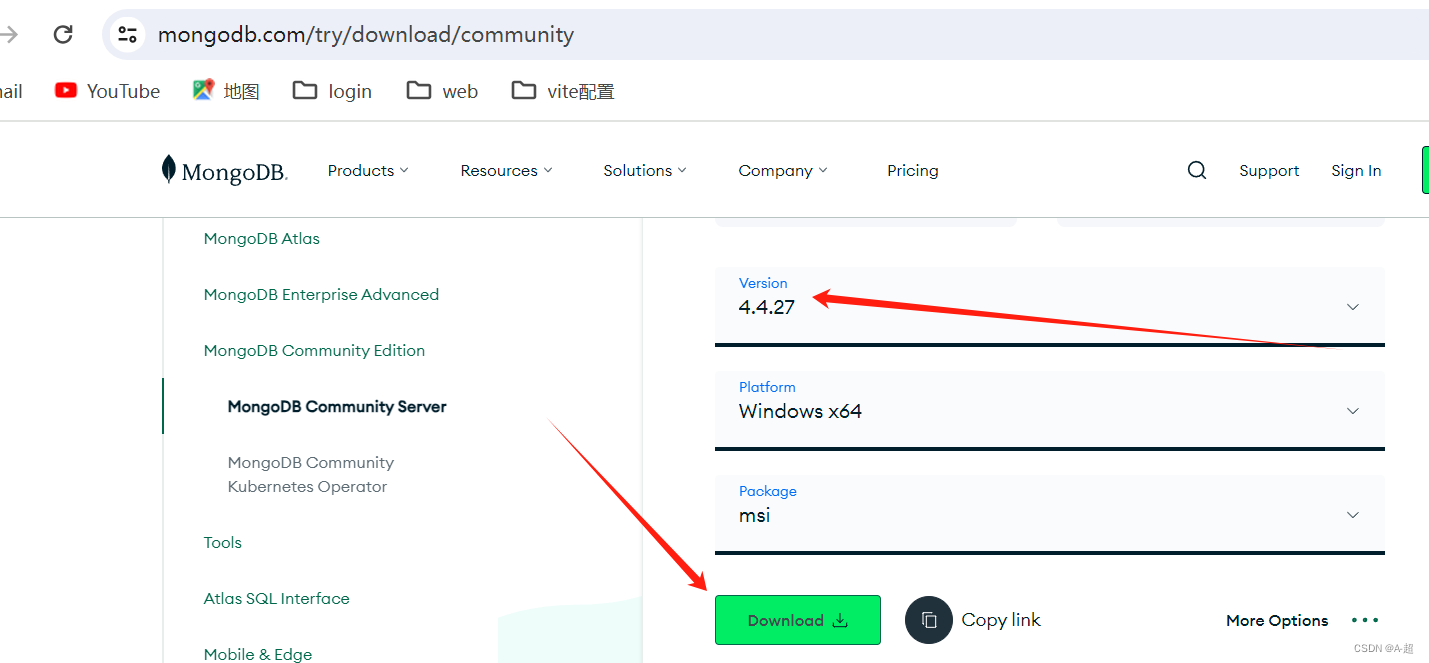The height and width of the screenshot is (663, 1429).
Task: Expand the Products menu
Action: [368, 171]
